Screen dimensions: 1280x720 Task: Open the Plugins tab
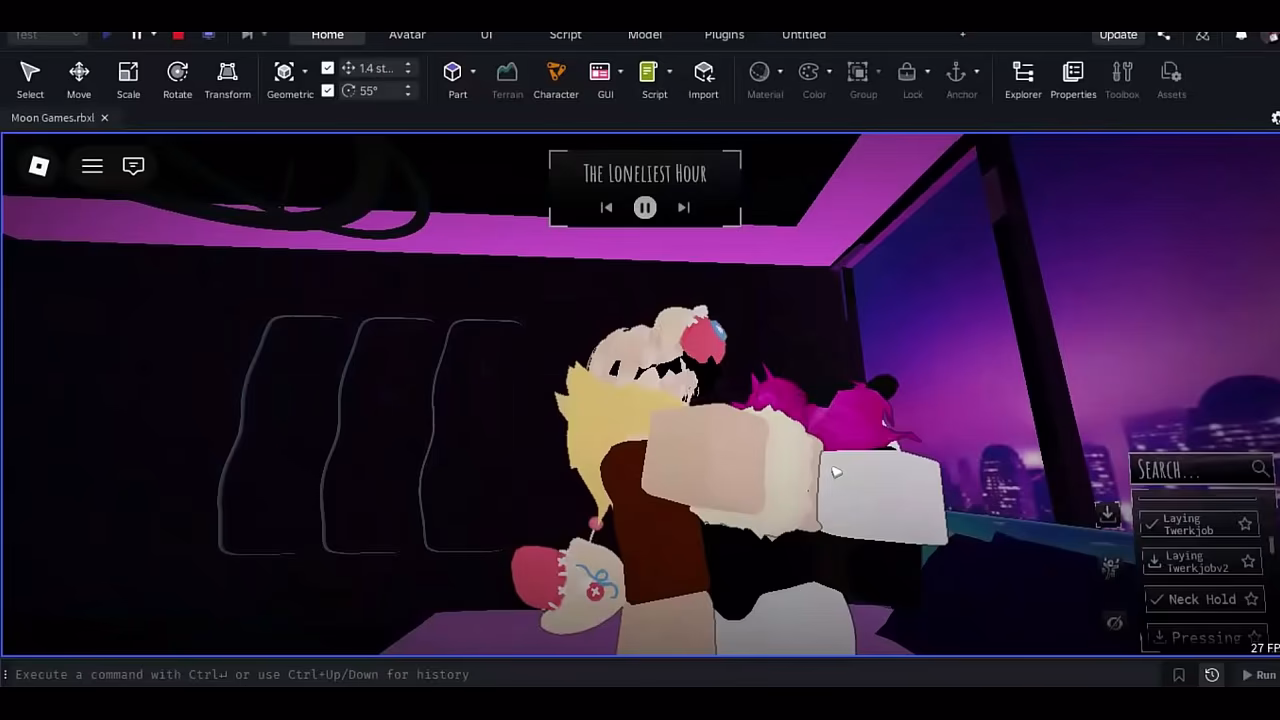click(x=724, y=34)
